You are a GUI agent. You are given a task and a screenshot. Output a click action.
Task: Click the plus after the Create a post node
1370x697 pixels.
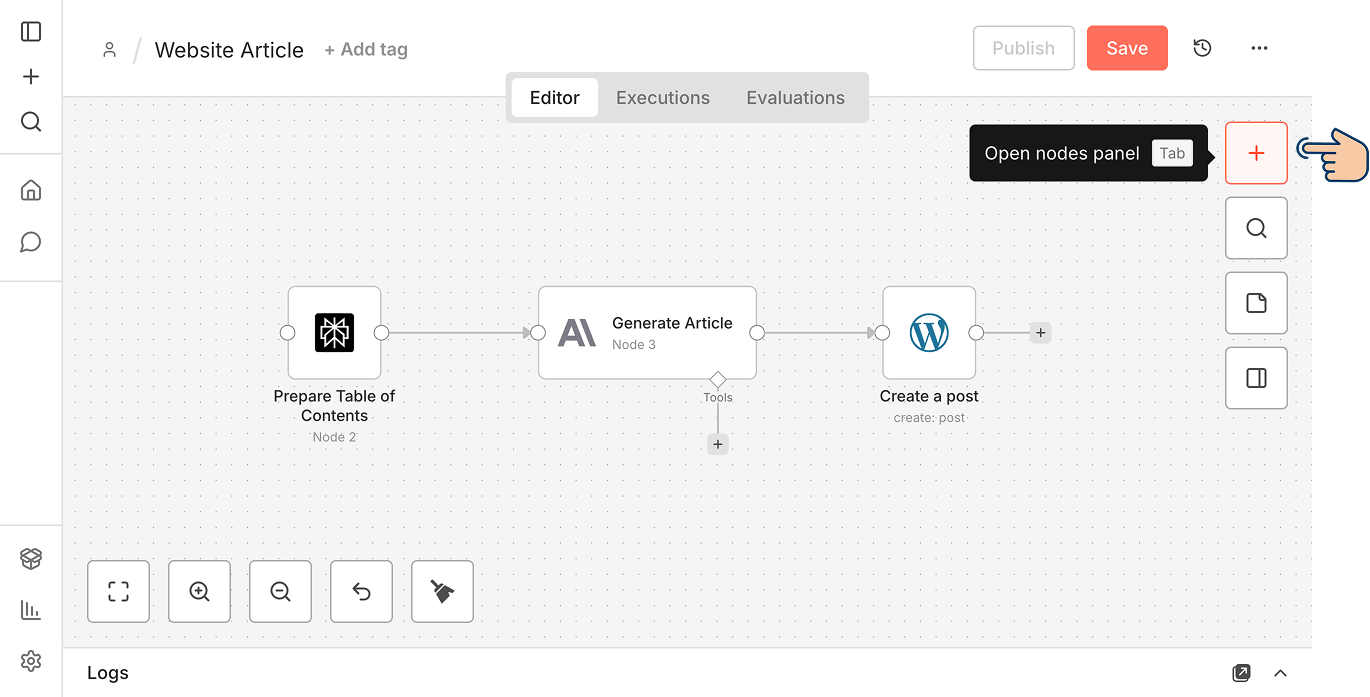[x=1040, y=332]
